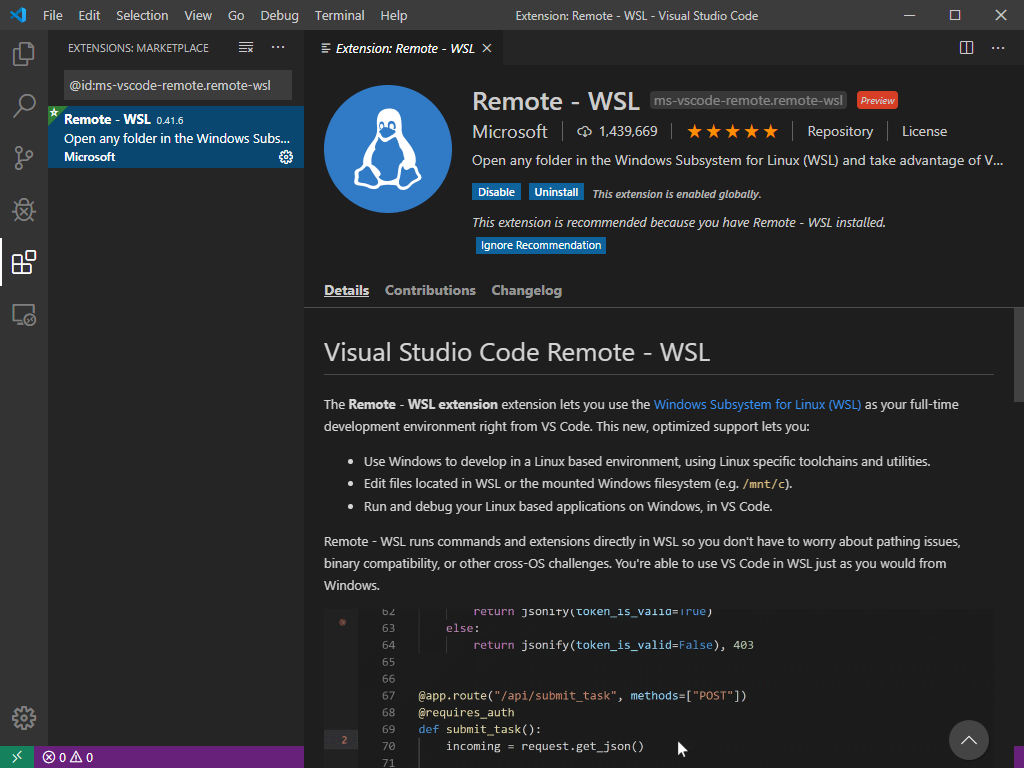Click the install count cloud icon
Viewport: 1024px width, 768px height.
pos(584,132)
